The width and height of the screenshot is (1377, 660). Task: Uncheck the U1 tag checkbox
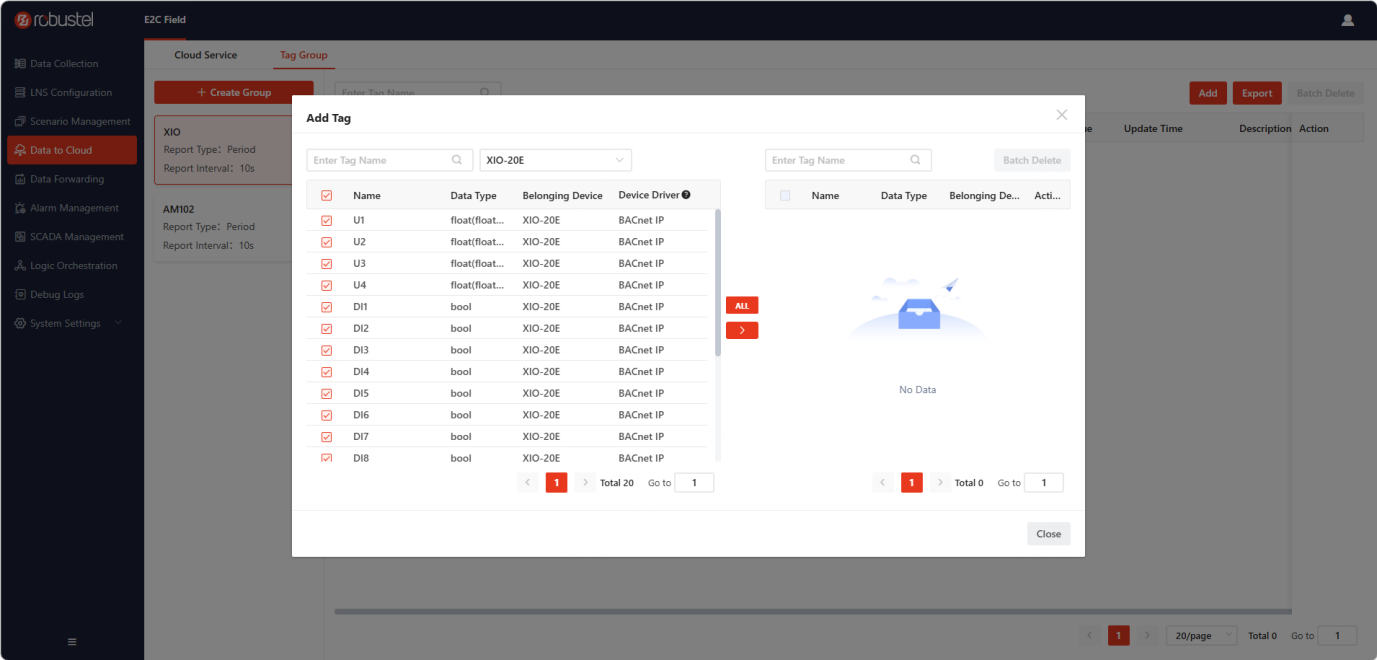point(326,220)
